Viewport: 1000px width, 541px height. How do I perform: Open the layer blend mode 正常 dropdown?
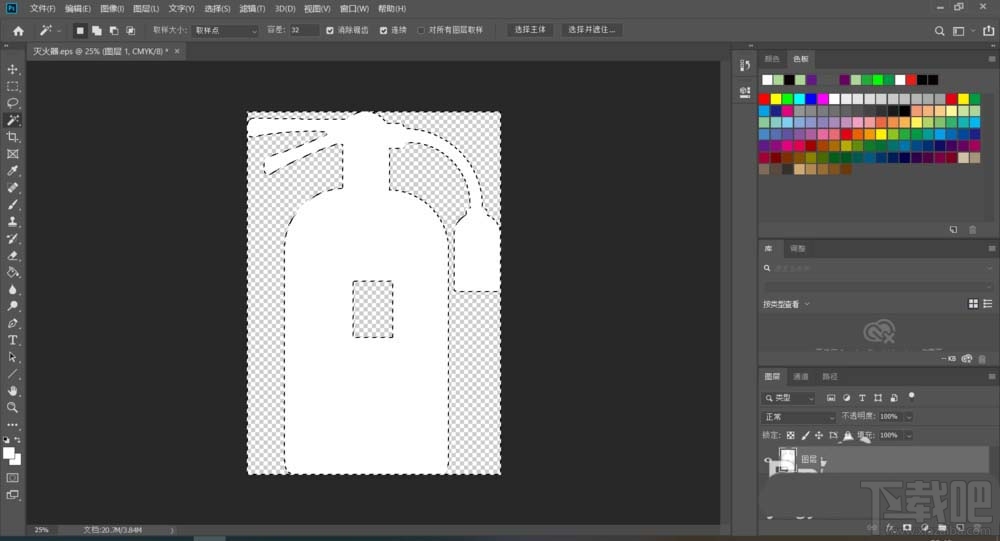[x=799, y=417]
